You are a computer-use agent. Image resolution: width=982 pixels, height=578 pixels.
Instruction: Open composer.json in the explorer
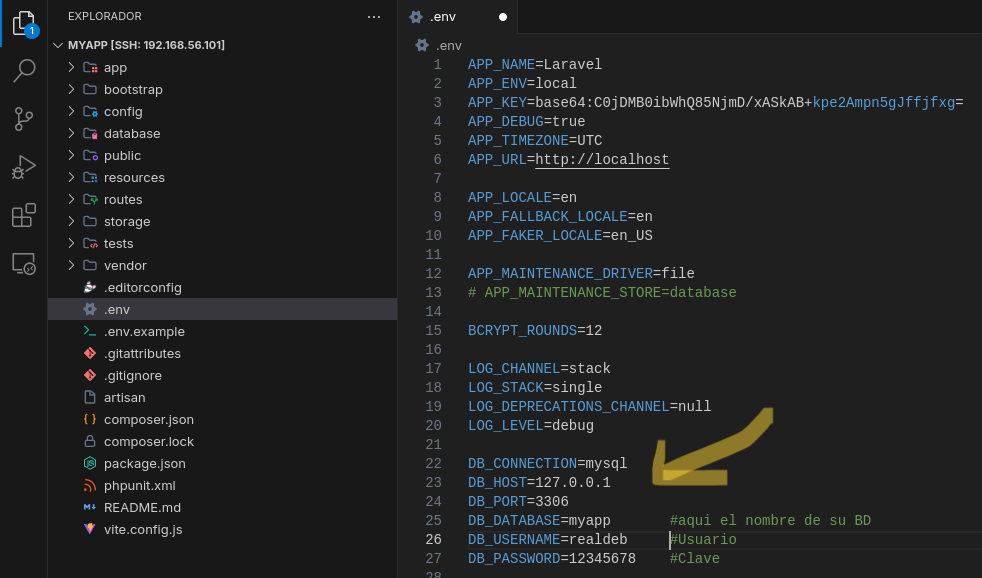point(222,420)
